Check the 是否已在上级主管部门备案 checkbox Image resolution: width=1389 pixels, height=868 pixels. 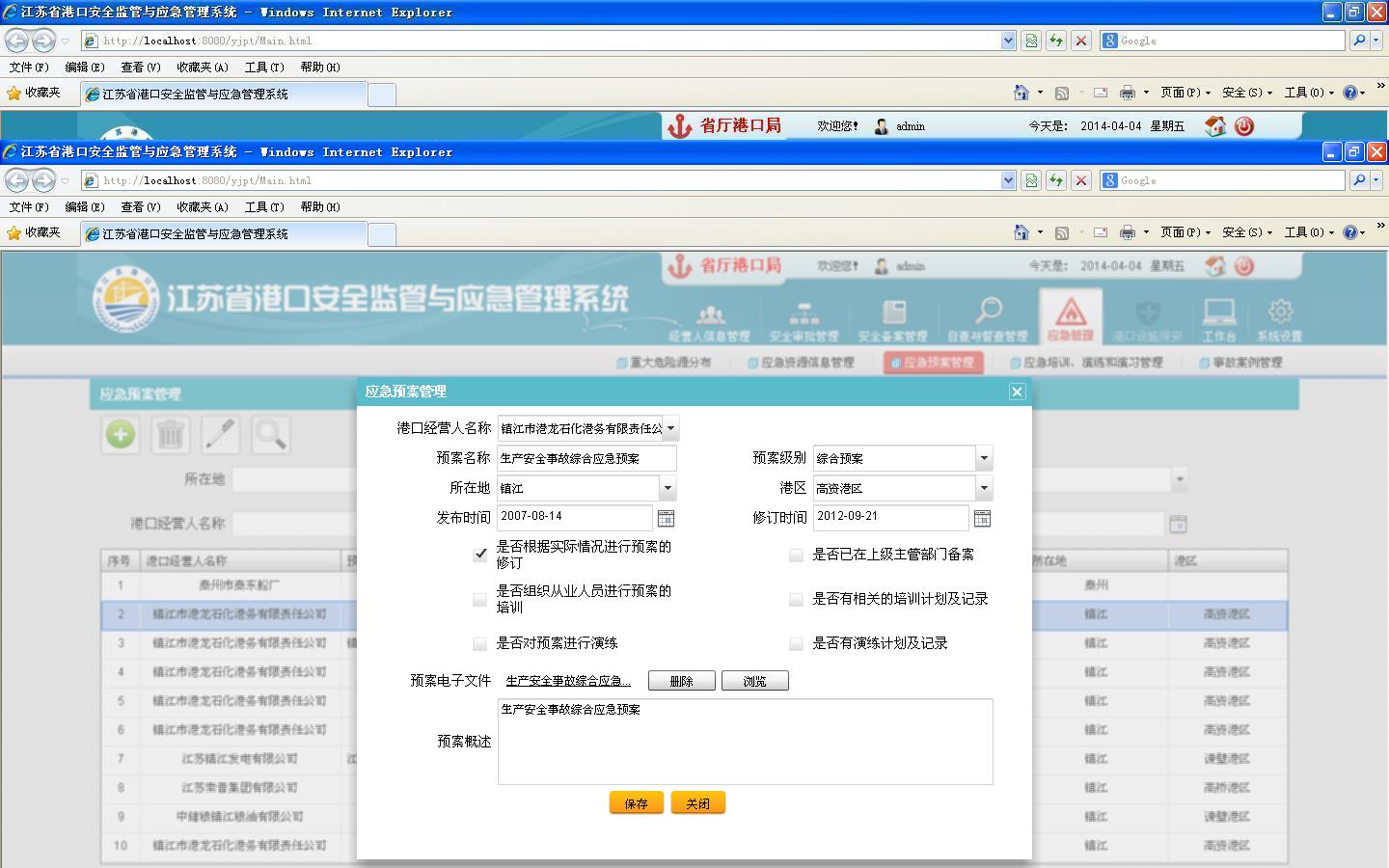(x=796, y=555)
